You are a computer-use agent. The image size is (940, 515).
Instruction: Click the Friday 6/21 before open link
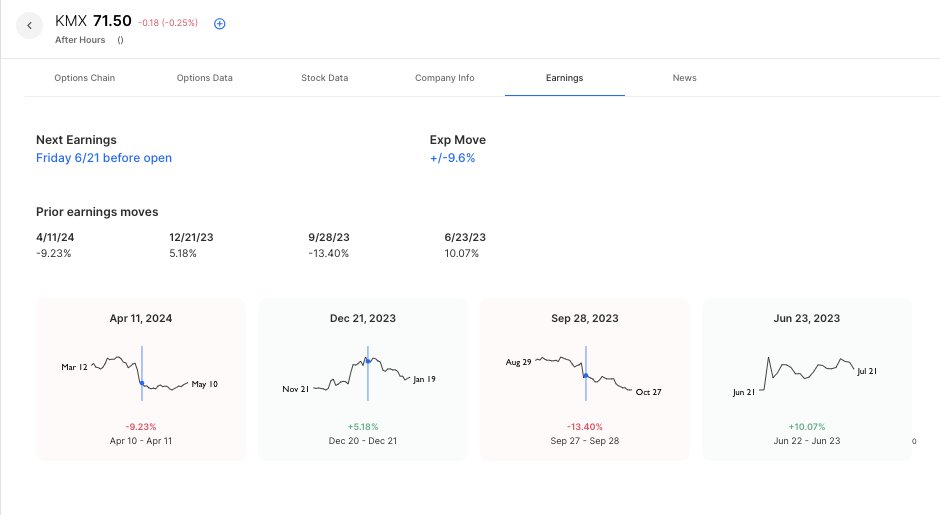coord(104,158)
